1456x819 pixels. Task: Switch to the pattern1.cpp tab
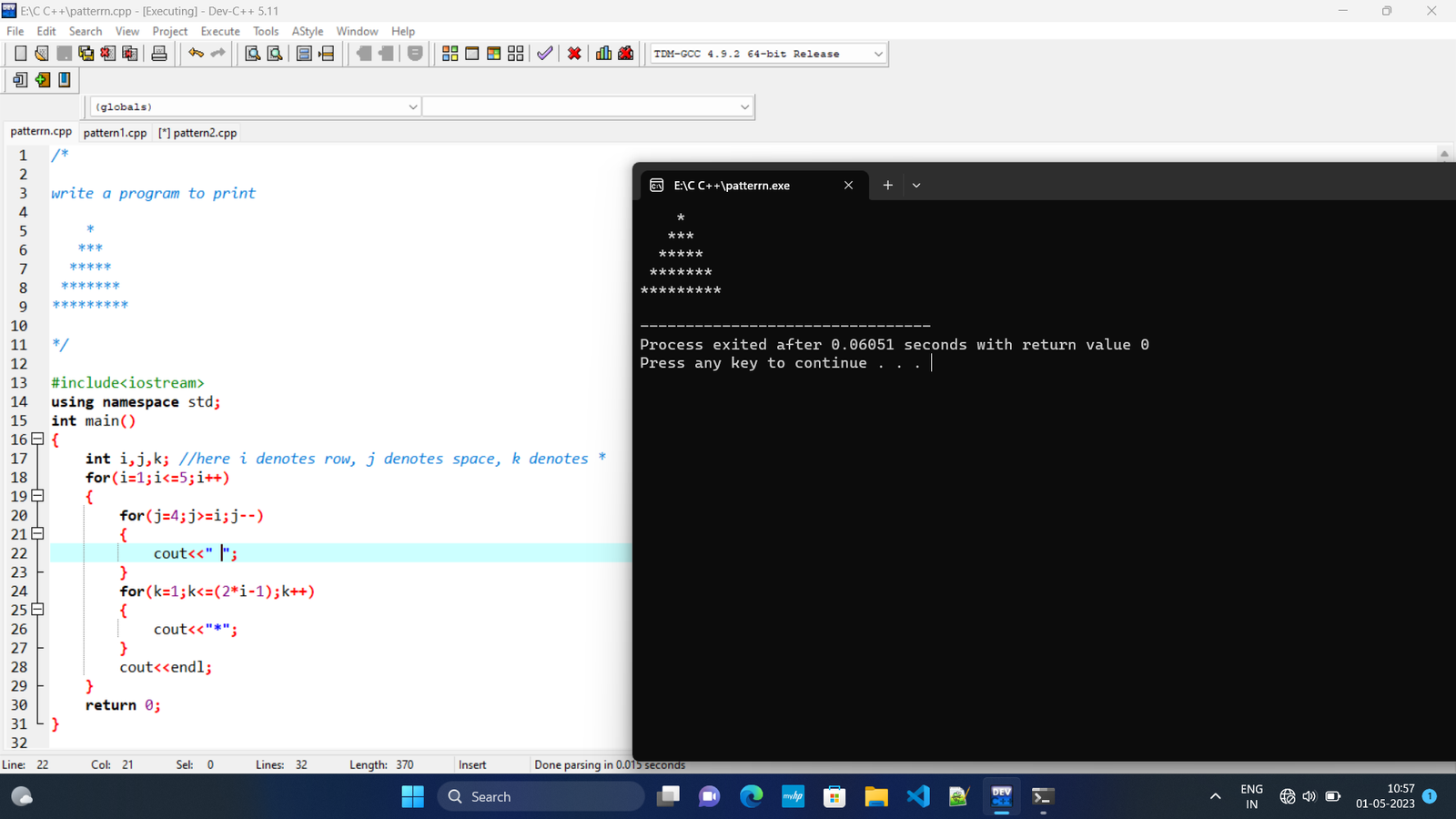tap(115, 133)
